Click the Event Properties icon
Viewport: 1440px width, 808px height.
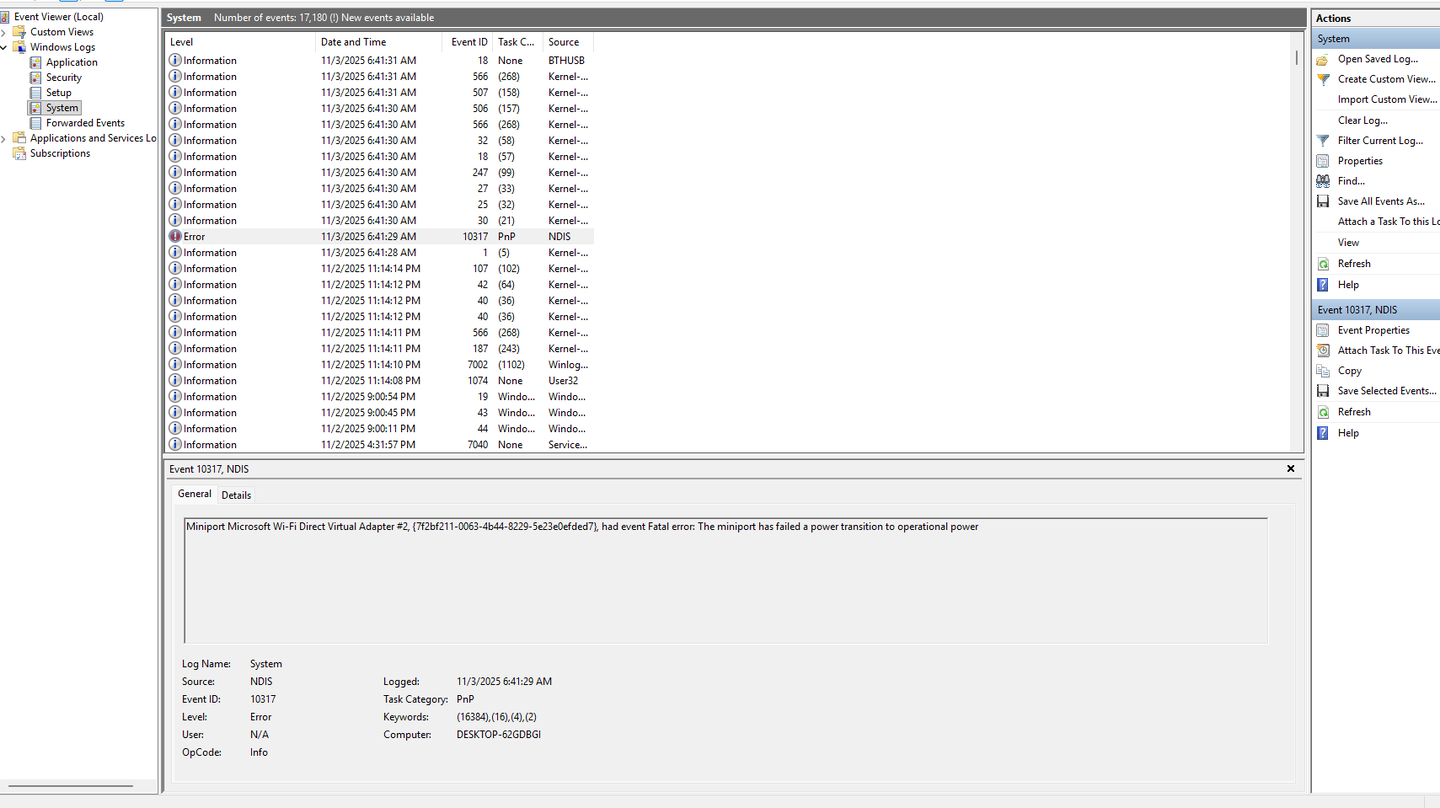(x=1323, y=330)
